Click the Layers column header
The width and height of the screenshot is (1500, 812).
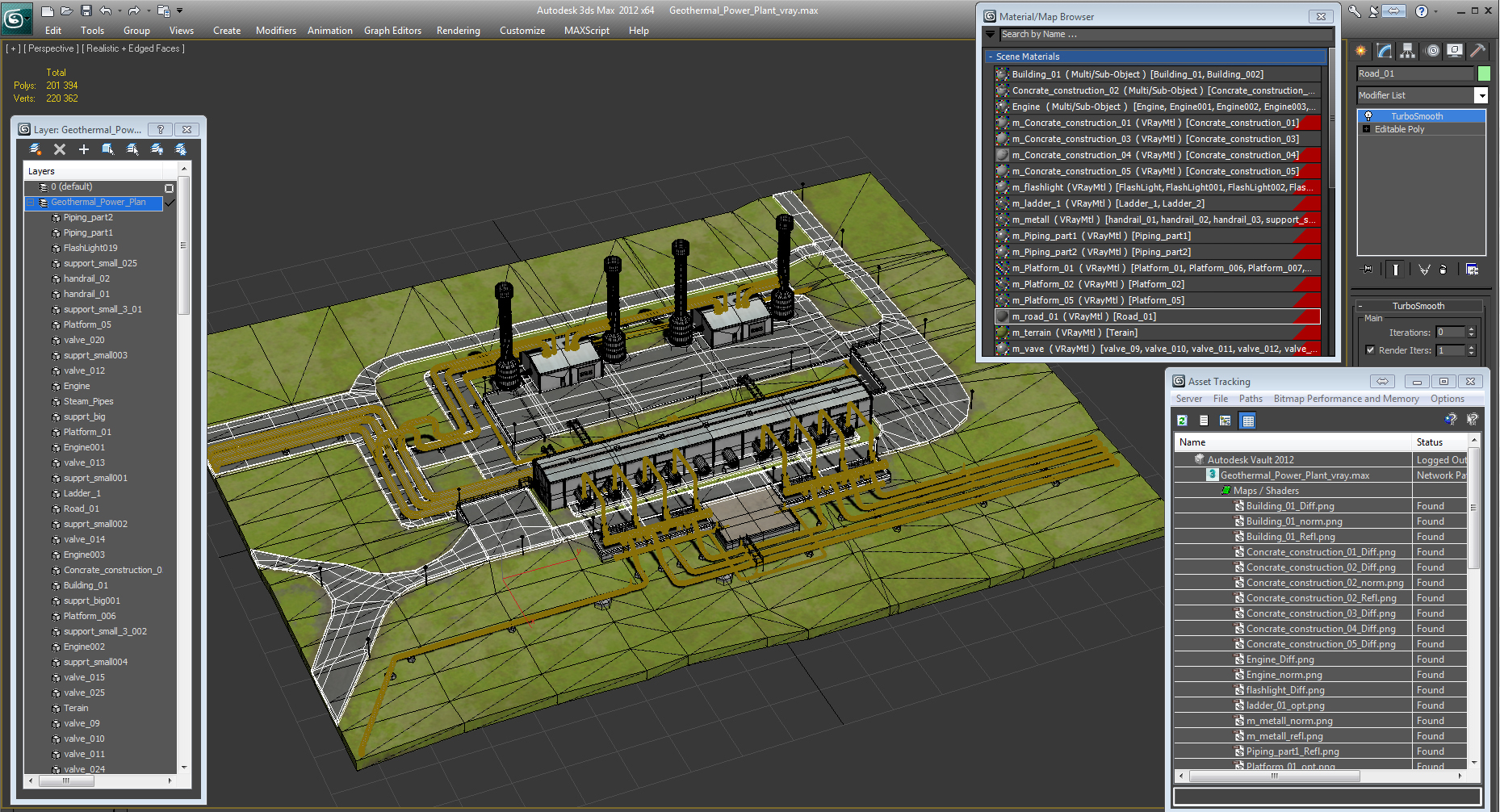[93, 171]
